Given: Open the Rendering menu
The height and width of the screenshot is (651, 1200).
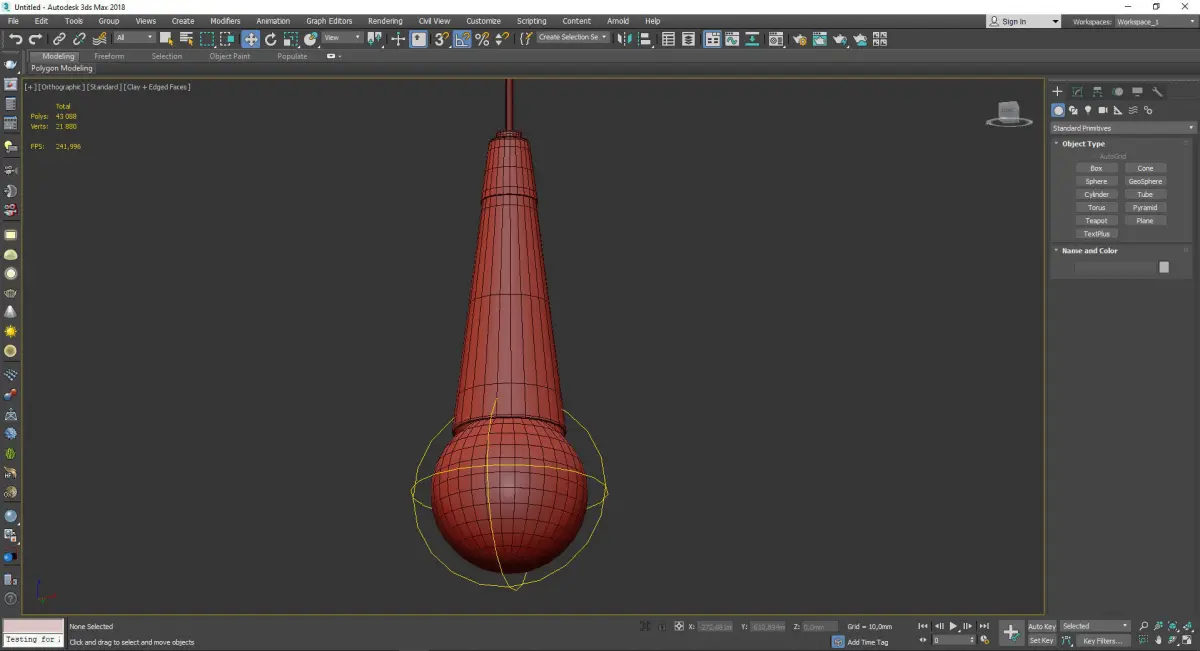Looking at the screenshot, I should (385, 21).
